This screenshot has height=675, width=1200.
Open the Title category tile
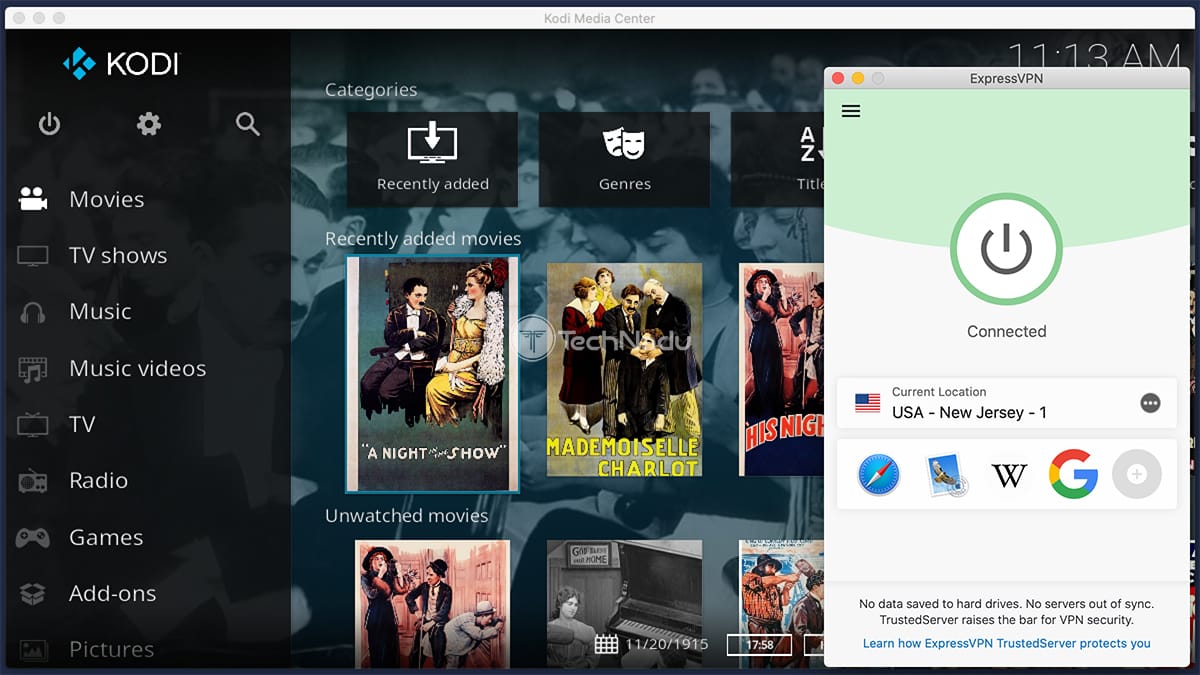click(777, 159)
